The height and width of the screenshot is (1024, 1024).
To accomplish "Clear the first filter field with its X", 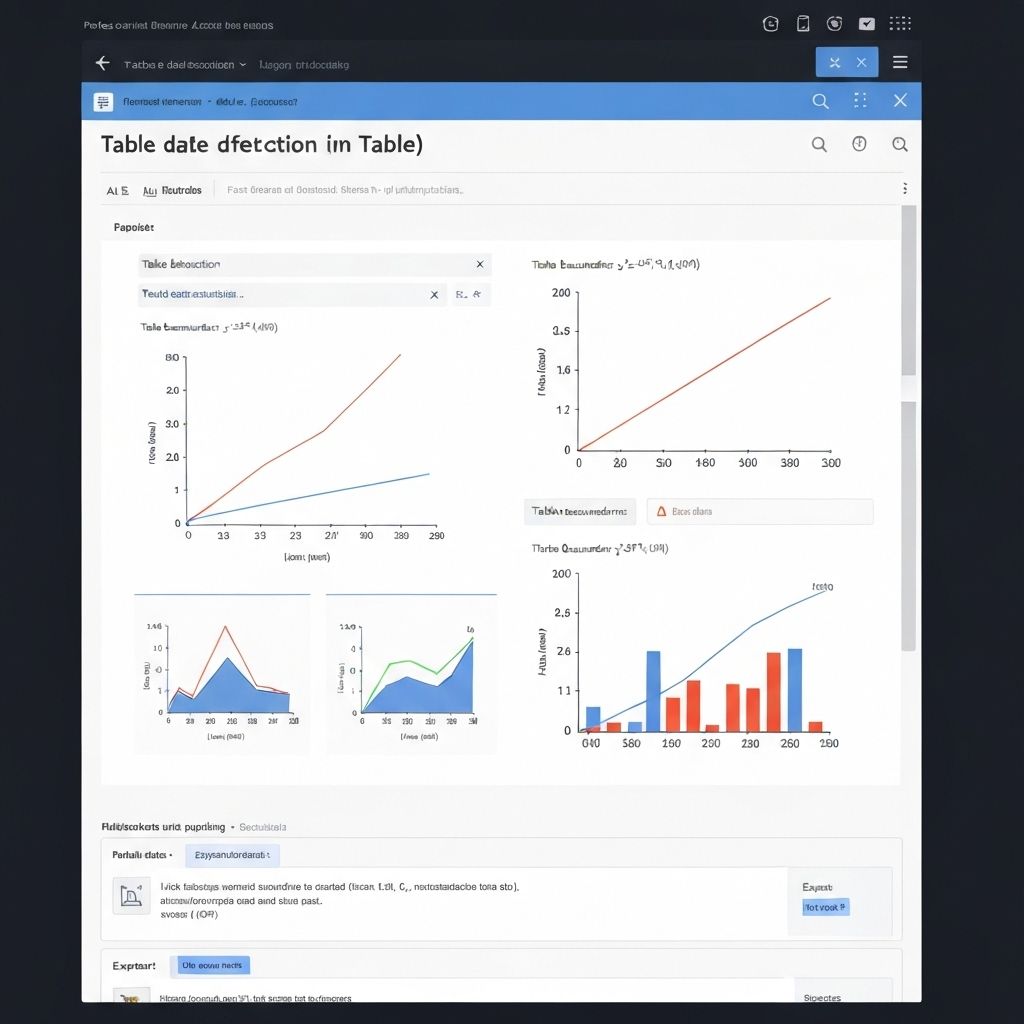I will (x=480, y=264).
